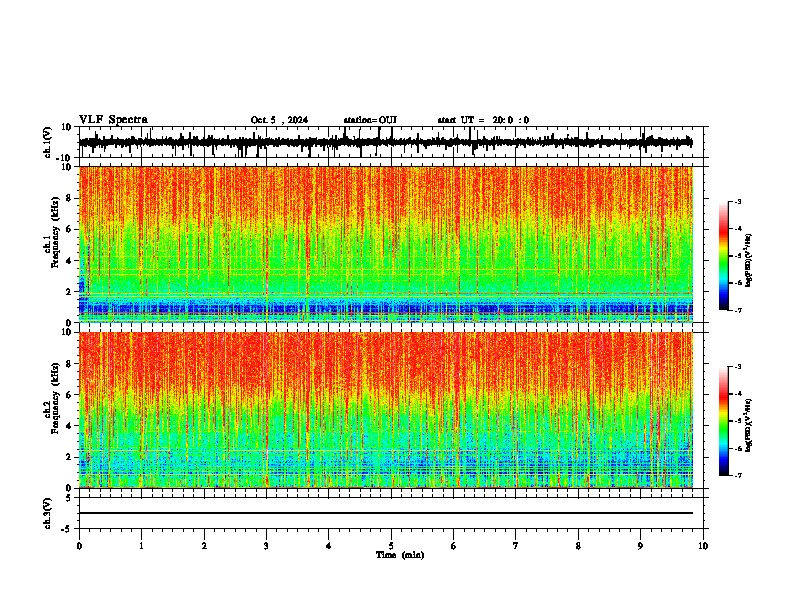Click time axis tick label "8"
The height and width of the screenshot is (612, 792).
pos(578,546)
